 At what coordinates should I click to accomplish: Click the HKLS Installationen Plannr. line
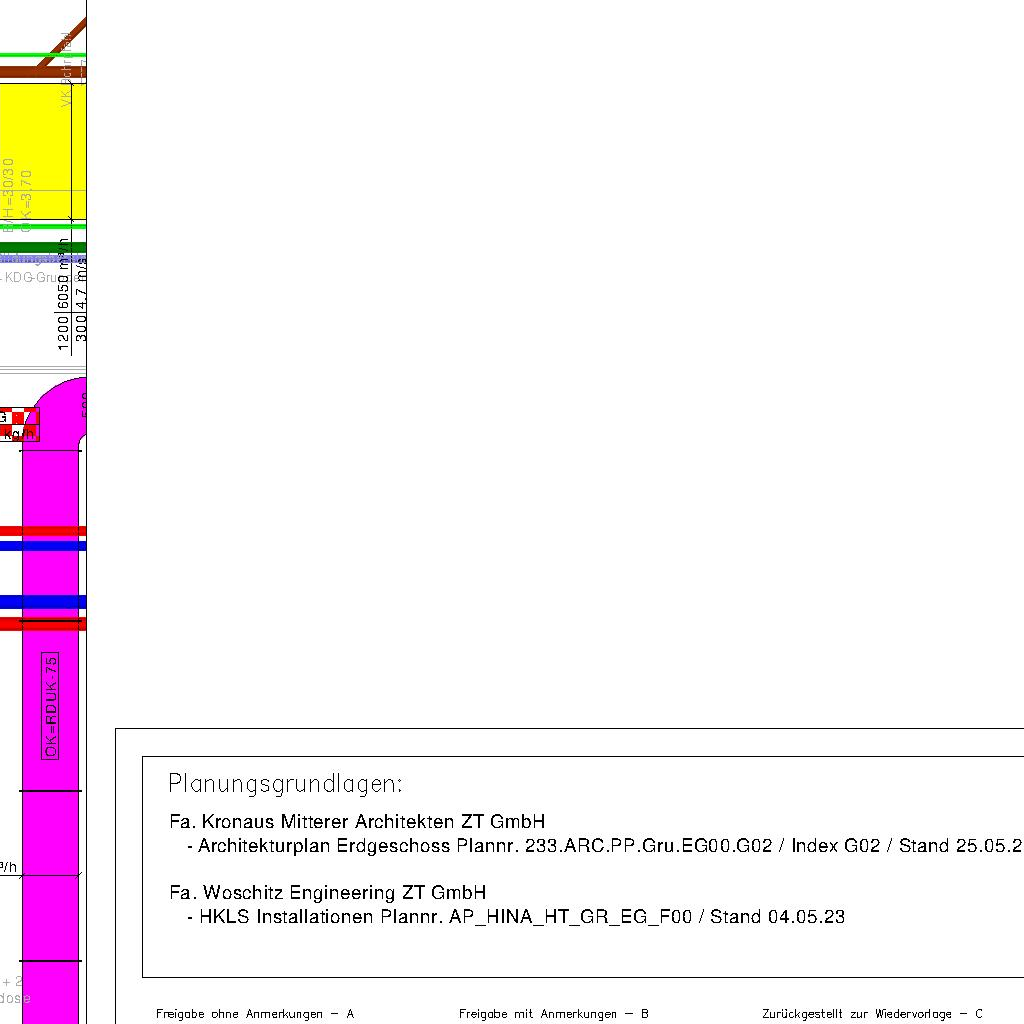[515, 917]
